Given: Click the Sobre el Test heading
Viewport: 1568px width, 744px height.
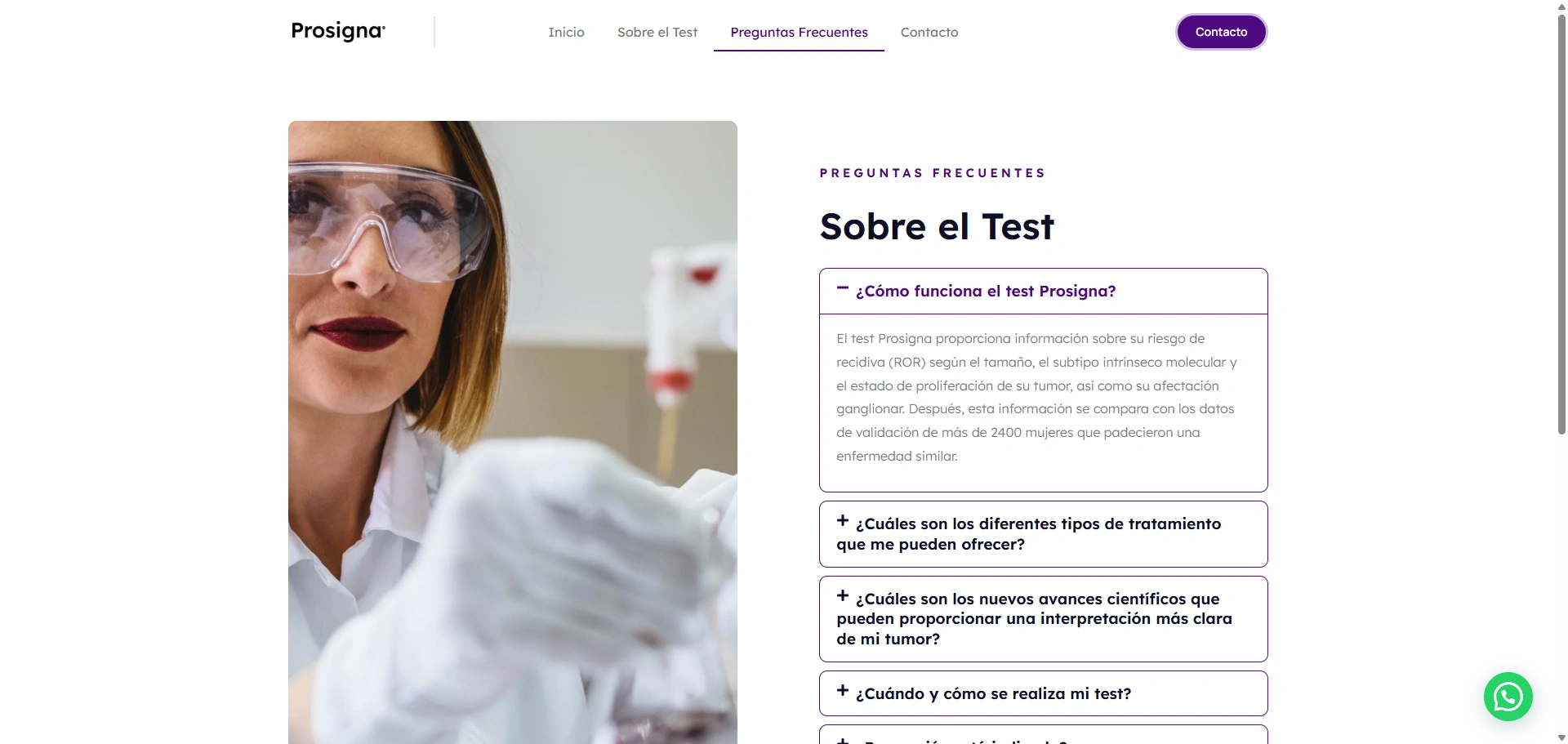Looking at the screenshot, I should 937,226.
